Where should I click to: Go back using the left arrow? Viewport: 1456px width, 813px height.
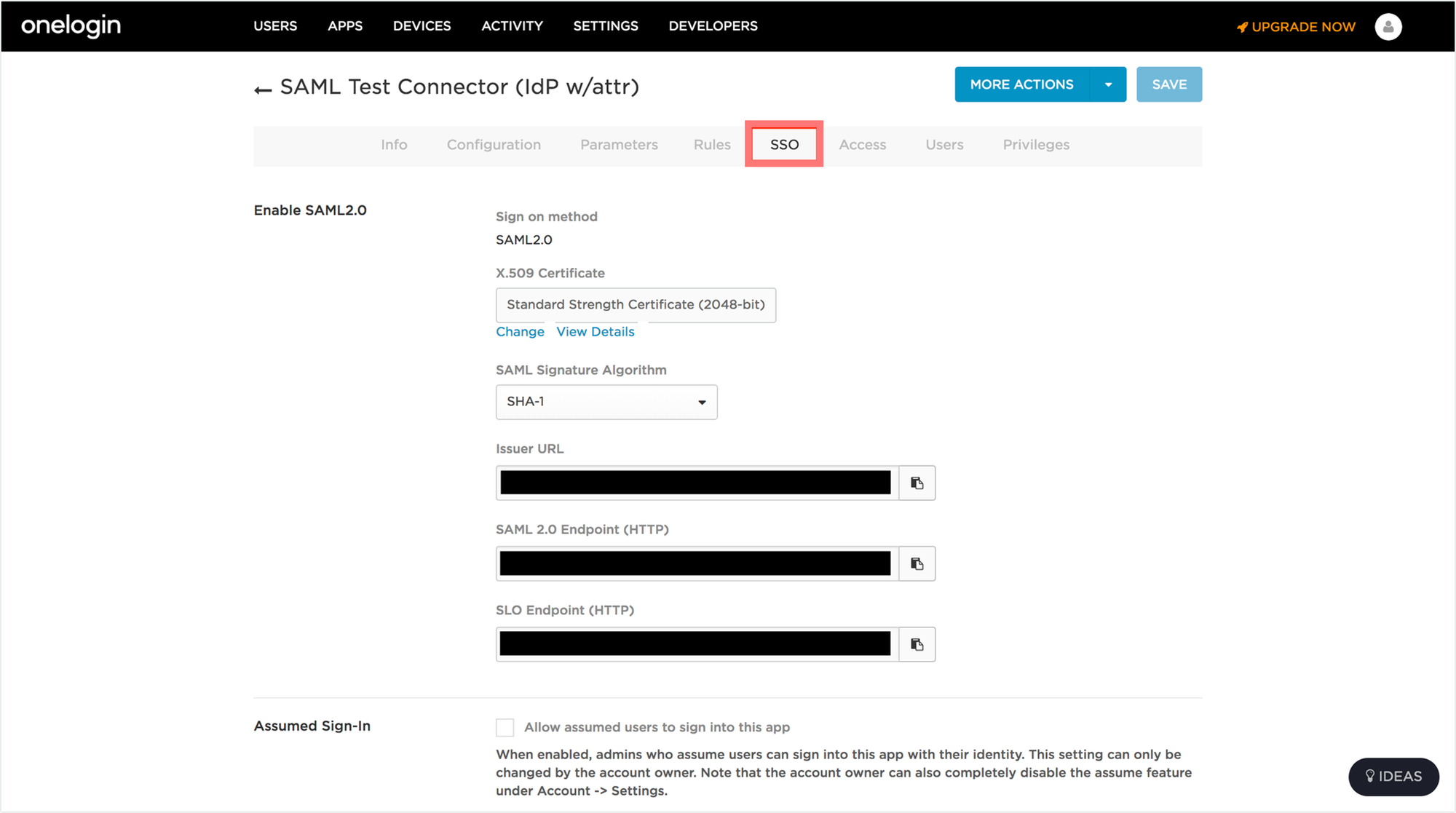click(x=263, y=90)
